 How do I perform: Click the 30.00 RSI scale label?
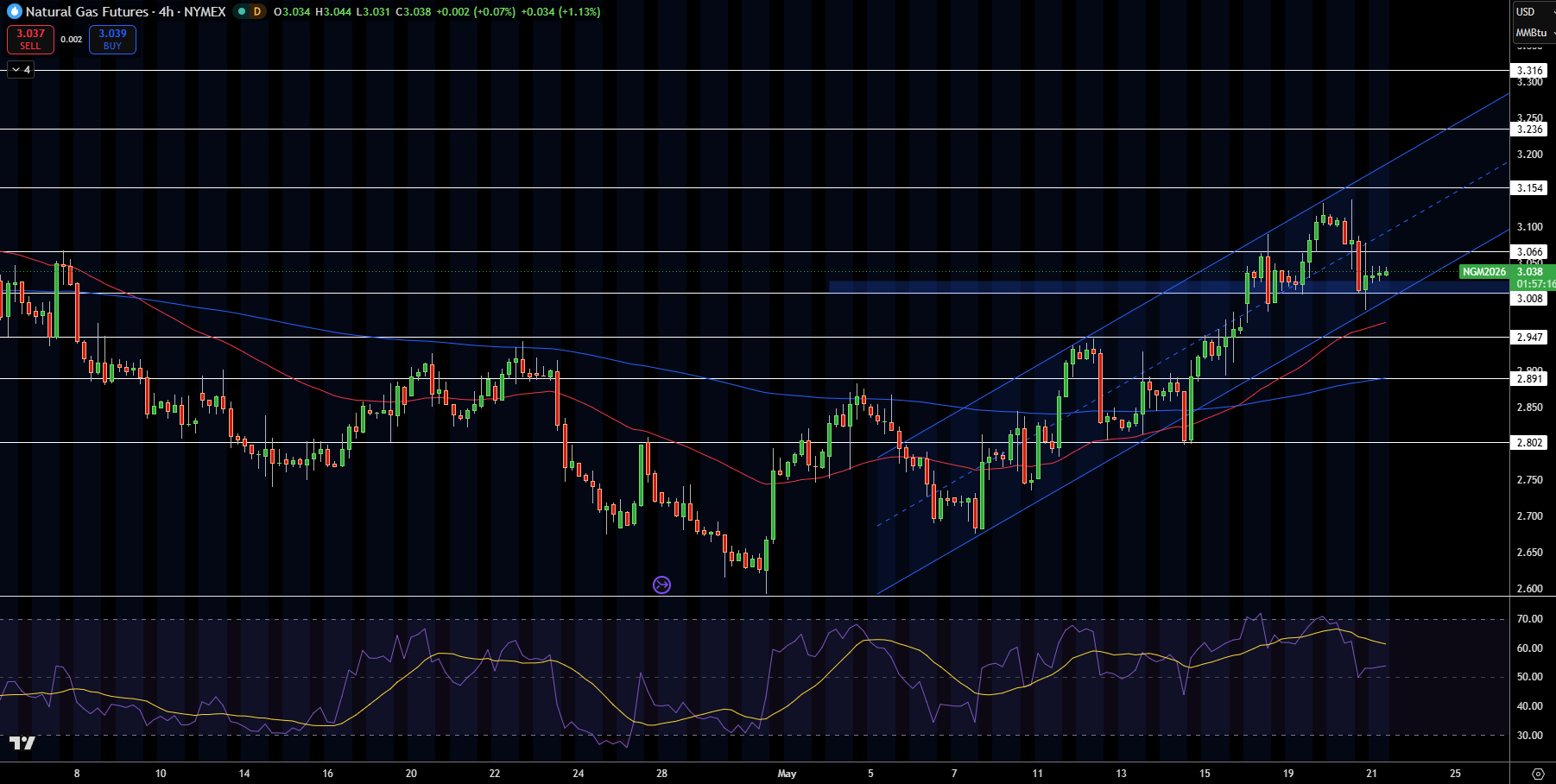click(x=1530, y=736)
